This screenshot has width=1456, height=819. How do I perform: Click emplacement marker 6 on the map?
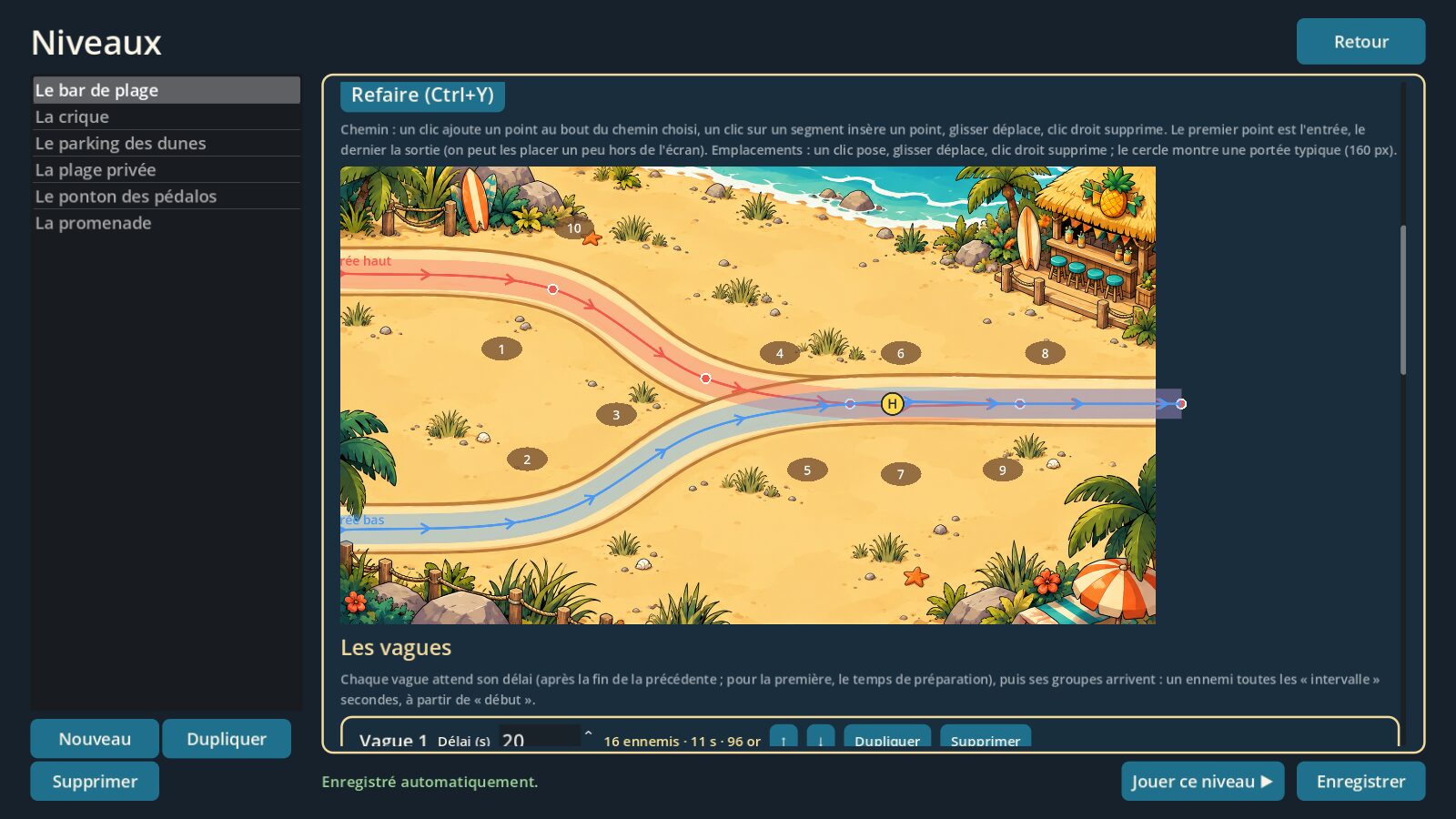[x=901, y=353]
